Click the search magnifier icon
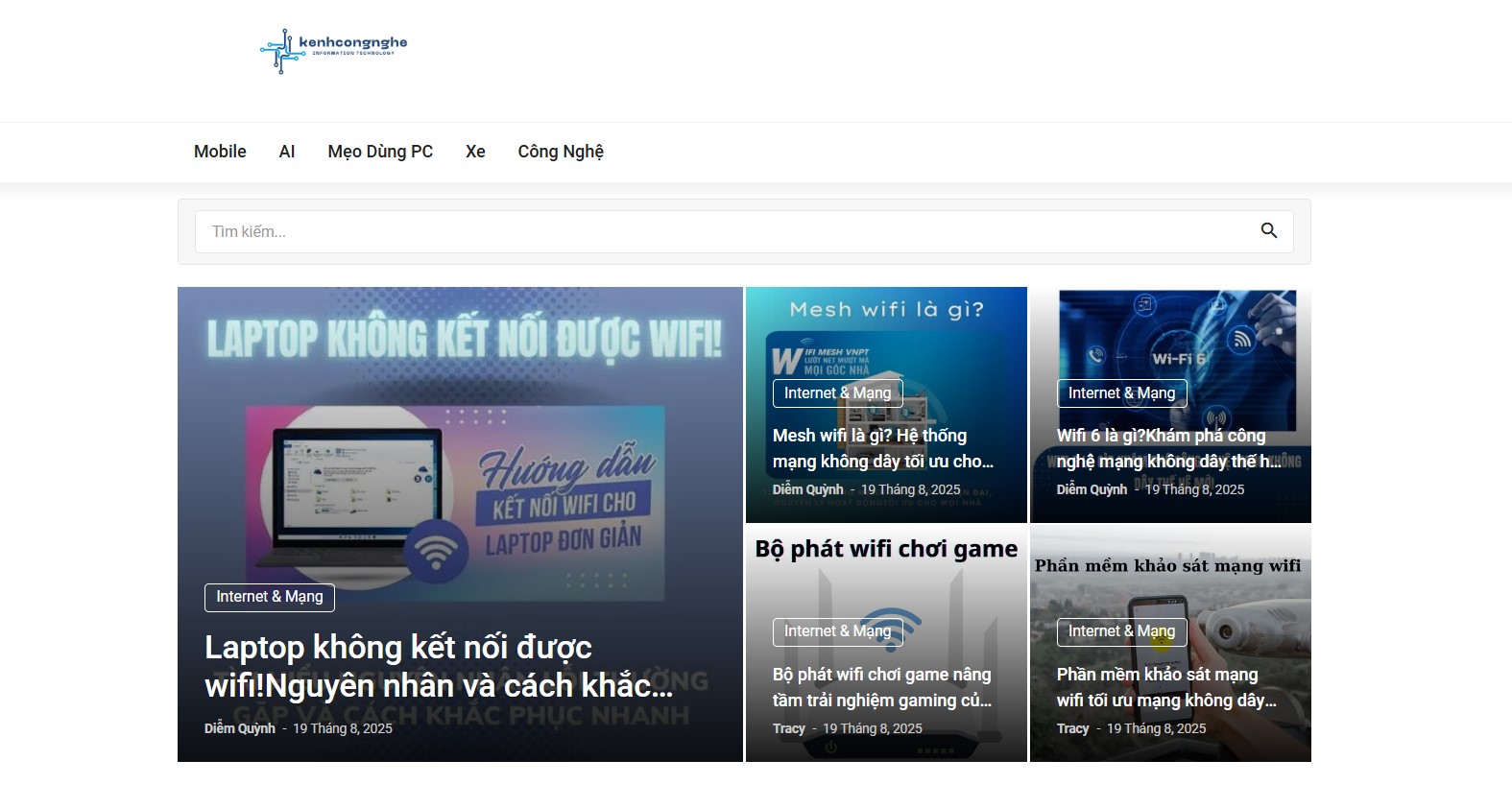1512x808 pixels. pos(1268,231)
